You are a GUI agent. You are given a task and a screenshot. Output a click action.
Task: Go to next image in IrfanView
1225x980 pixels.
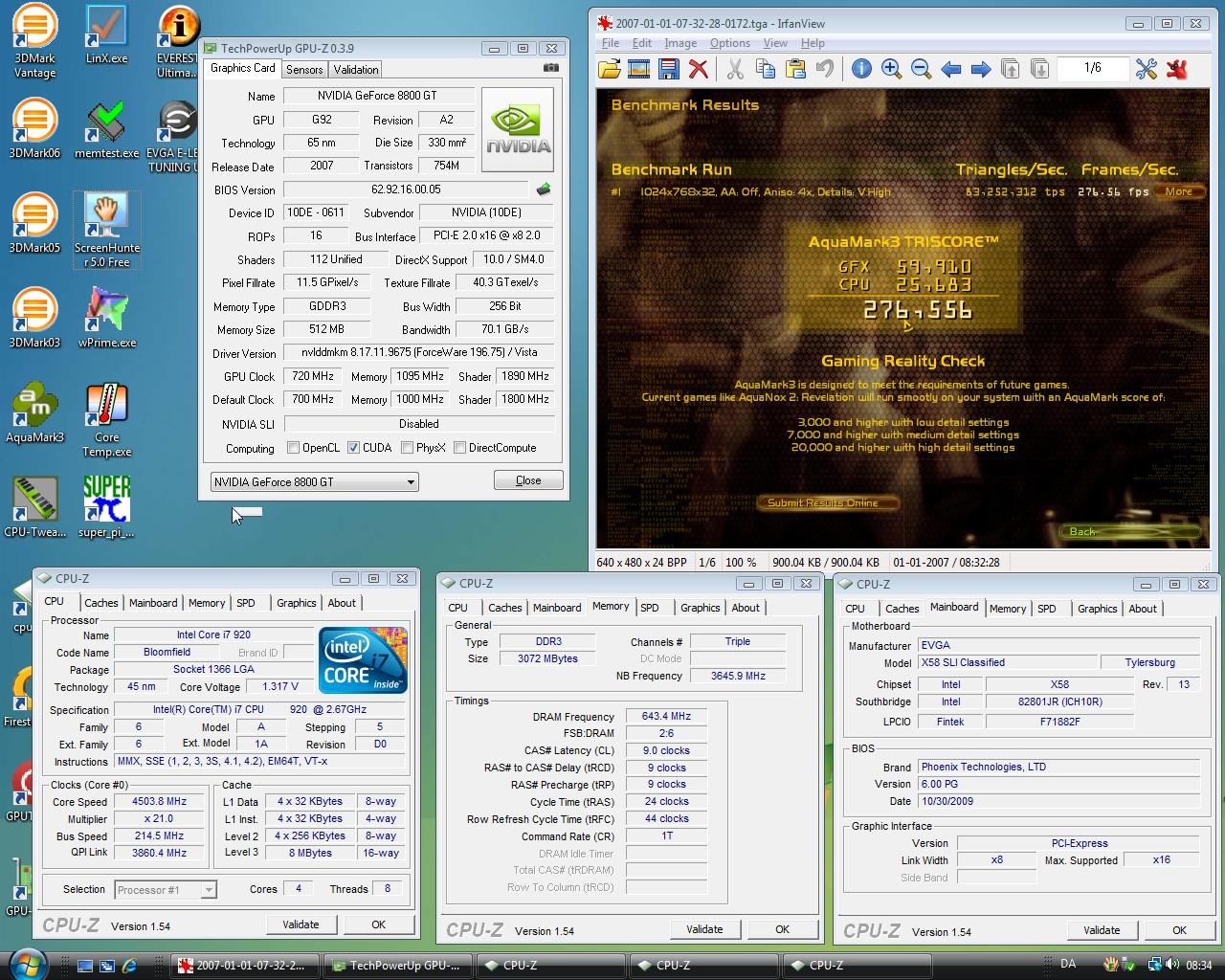(x=980, y=69)
